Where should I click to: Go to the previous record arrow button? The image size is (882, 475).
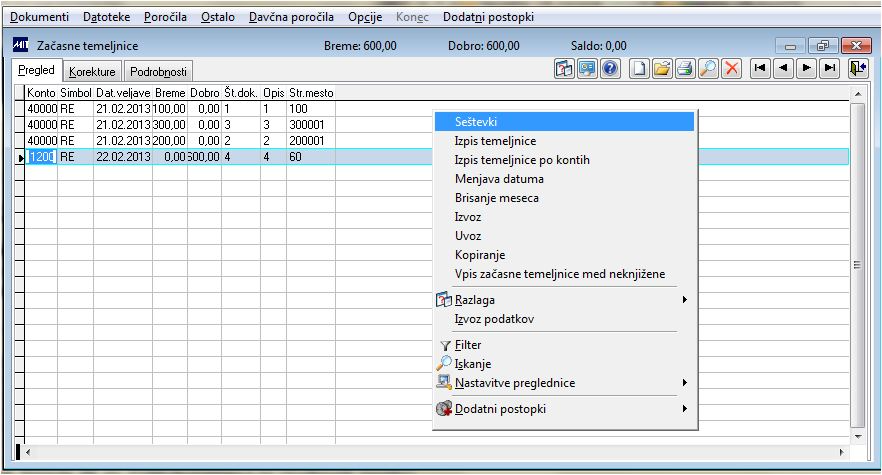click(782, 69)
